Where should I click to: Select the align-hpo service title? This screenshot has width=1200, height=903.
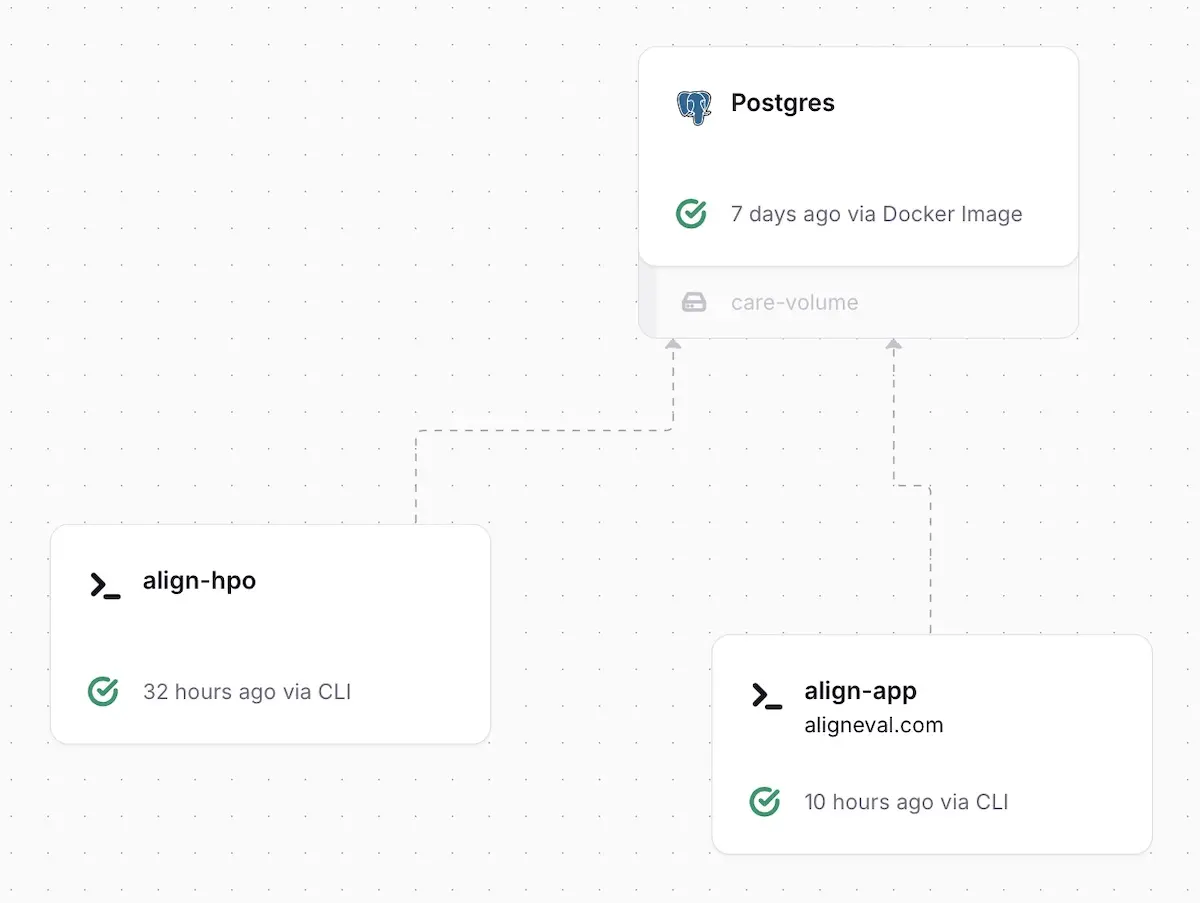199,581
